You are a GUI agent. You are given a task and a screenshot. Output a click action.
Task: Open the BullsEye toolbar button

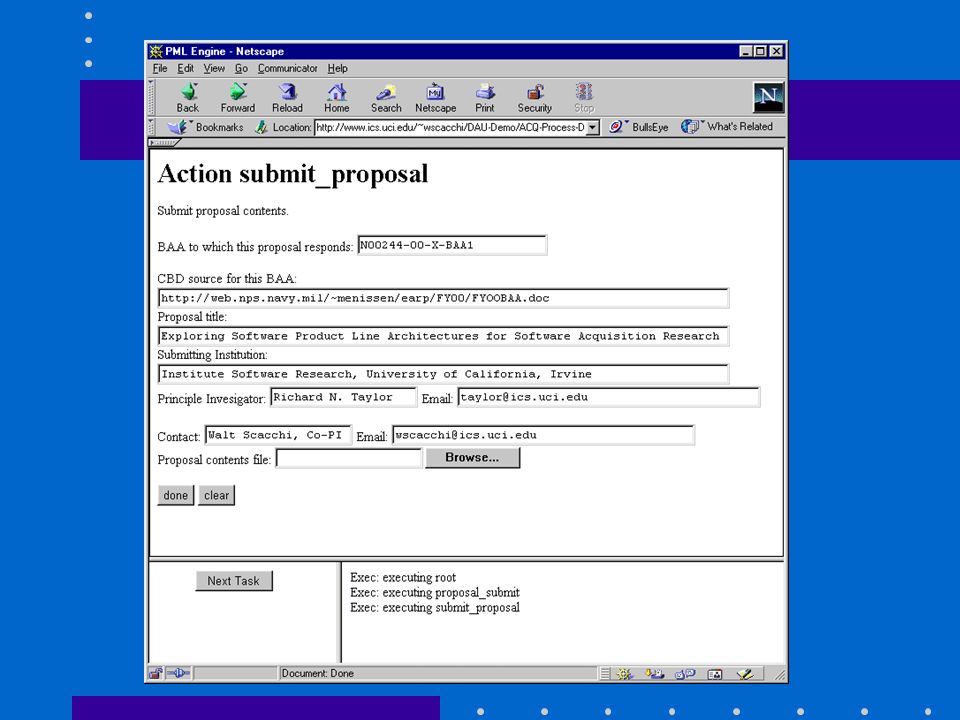[638, 127]
